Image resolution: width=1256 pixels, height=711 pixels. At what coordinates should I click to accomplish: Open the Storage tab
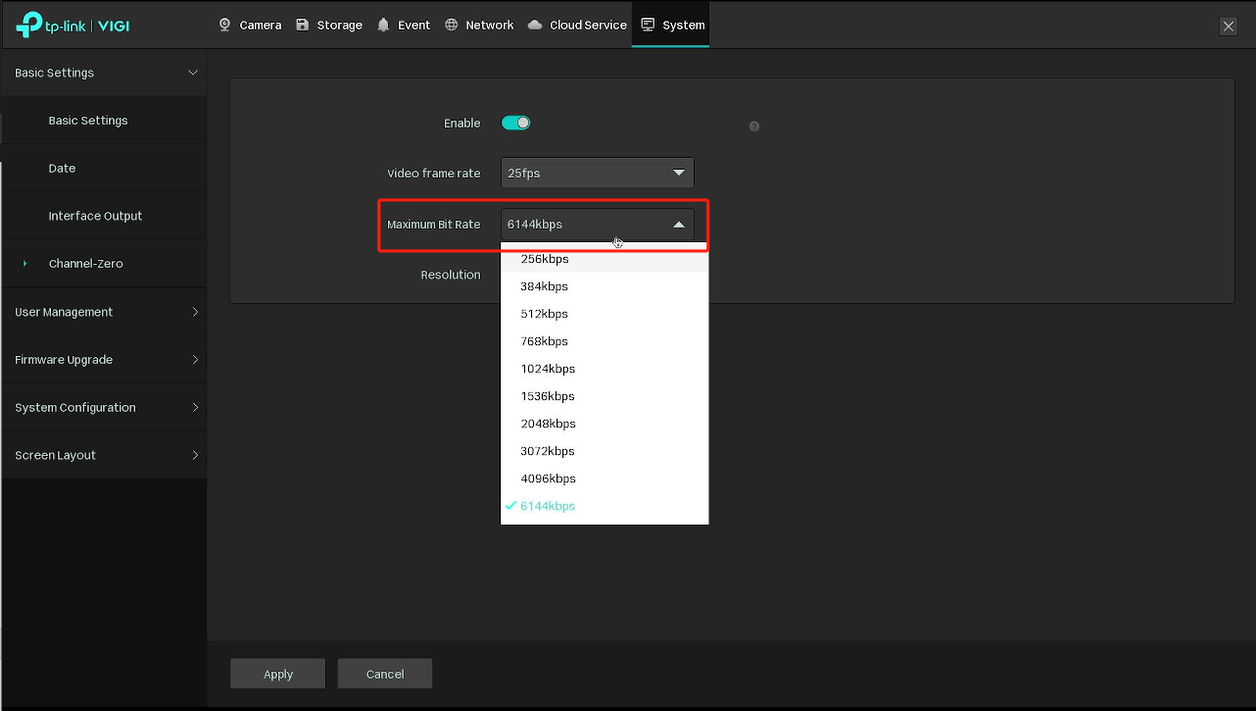(x=329, y=24)
